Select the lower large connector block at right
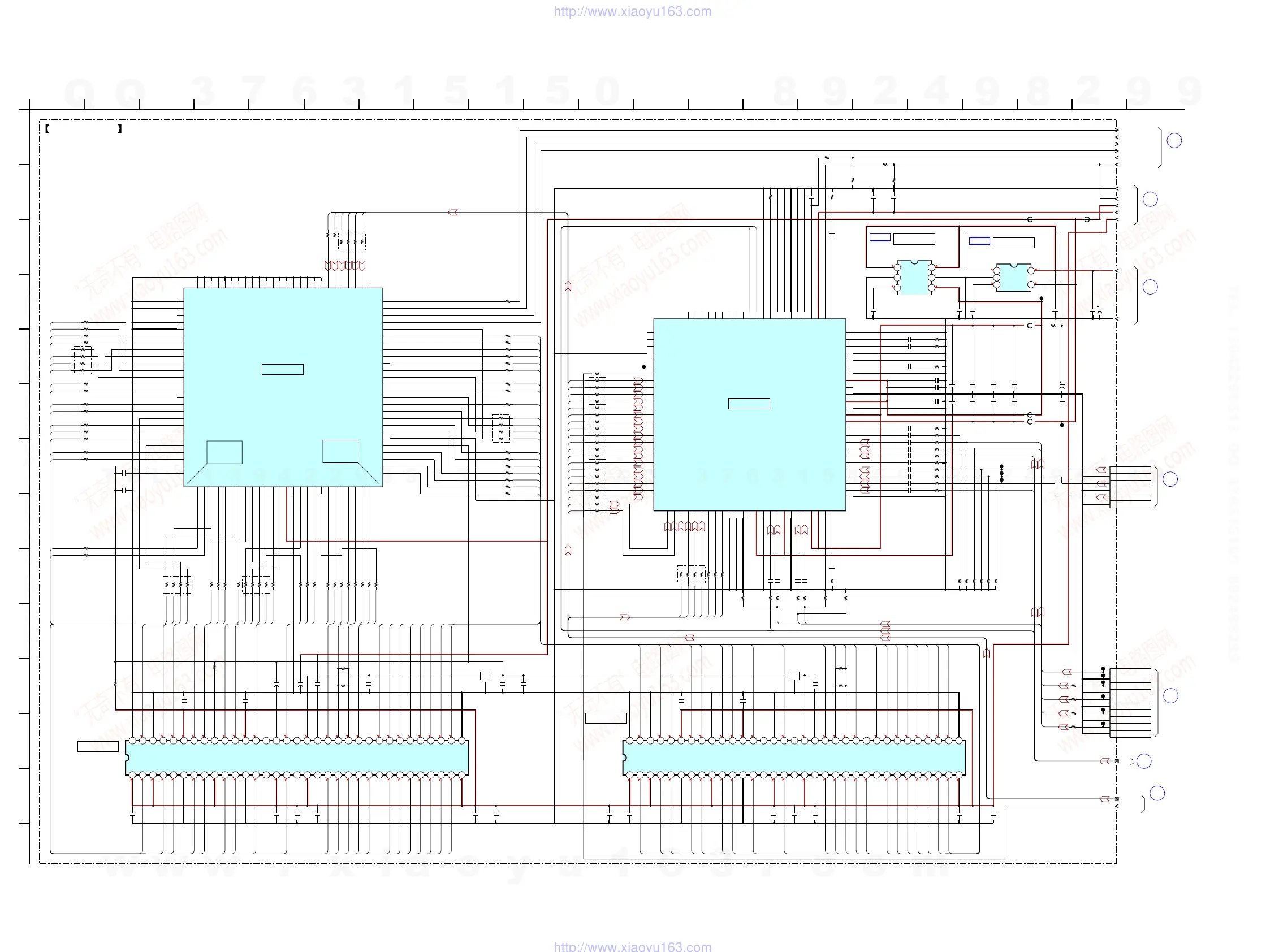This screenshot has width=1266, height=952. coord(1130,702)
